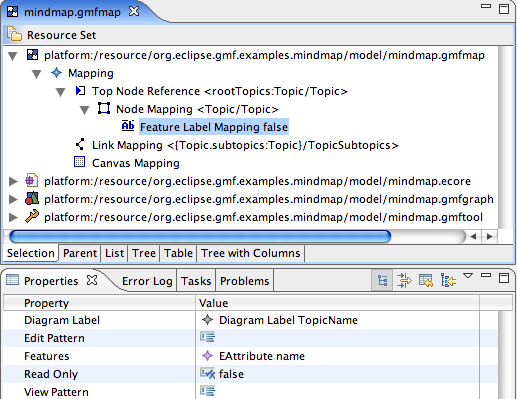
Task: Select the View Pattern property name
Action: point(56,392)
